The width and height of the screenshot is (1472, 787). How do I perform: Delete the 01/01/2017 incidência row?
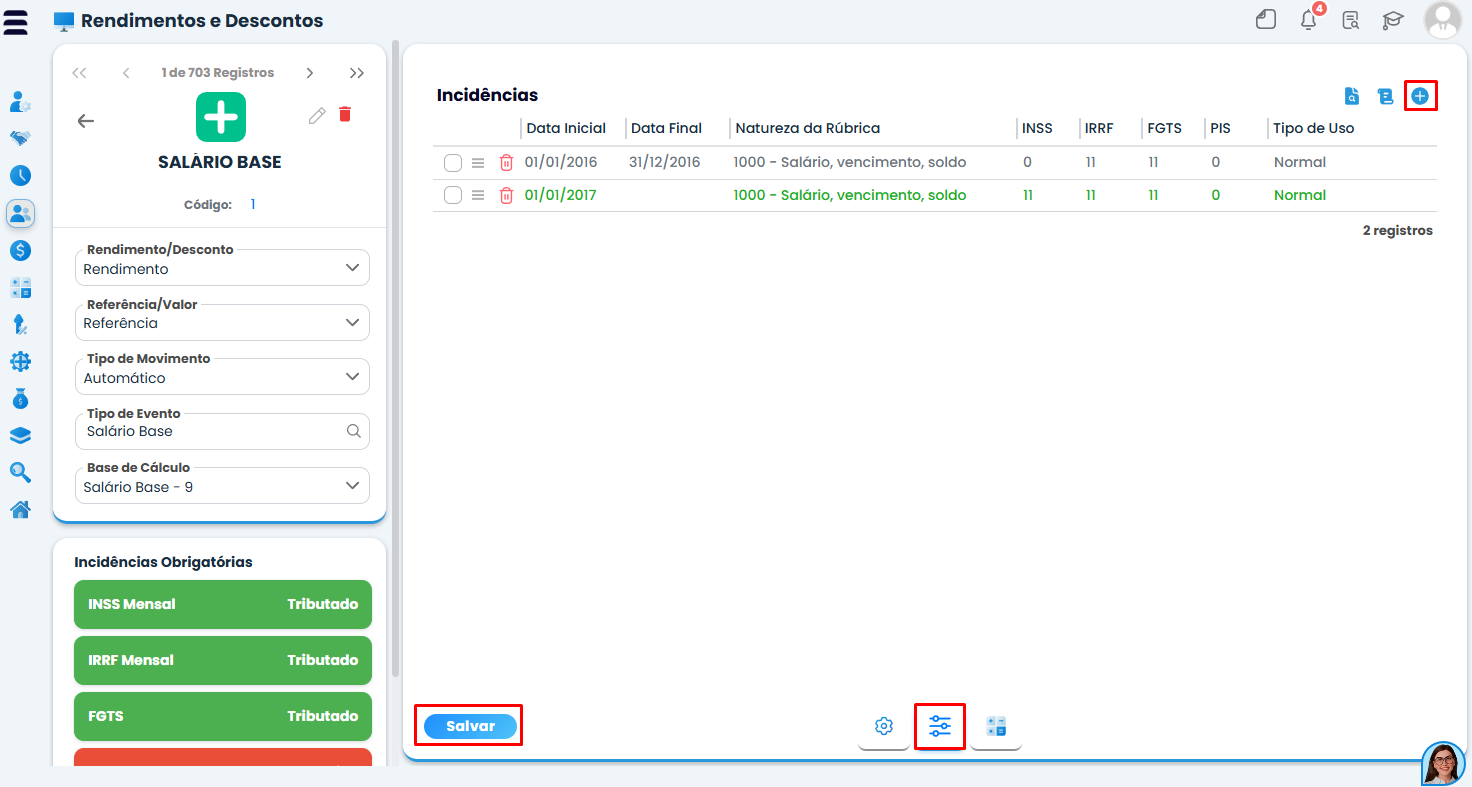coord(506,195)
